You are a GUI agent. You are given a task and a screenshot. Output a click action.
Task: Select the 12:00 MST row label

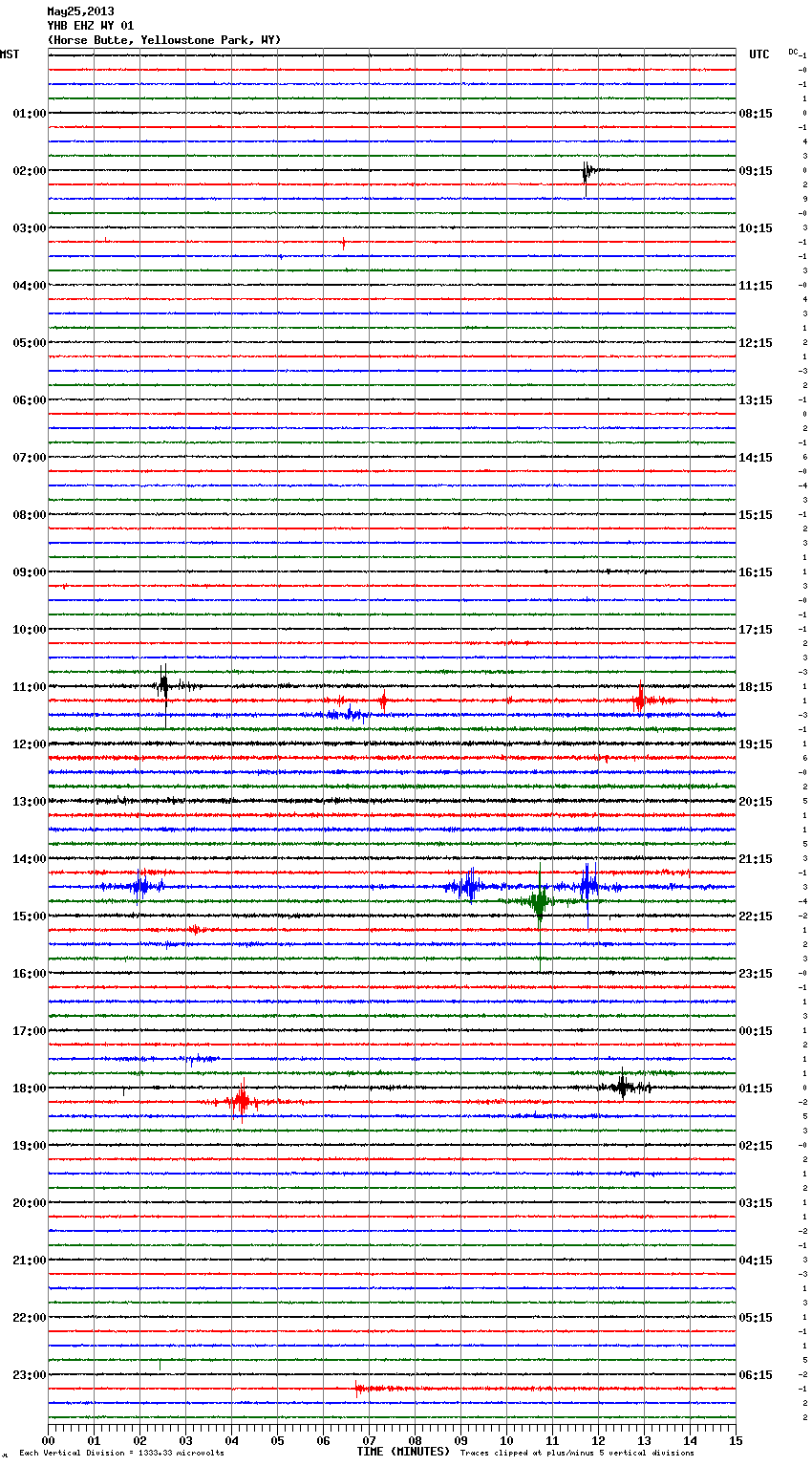tap(30, 744)
